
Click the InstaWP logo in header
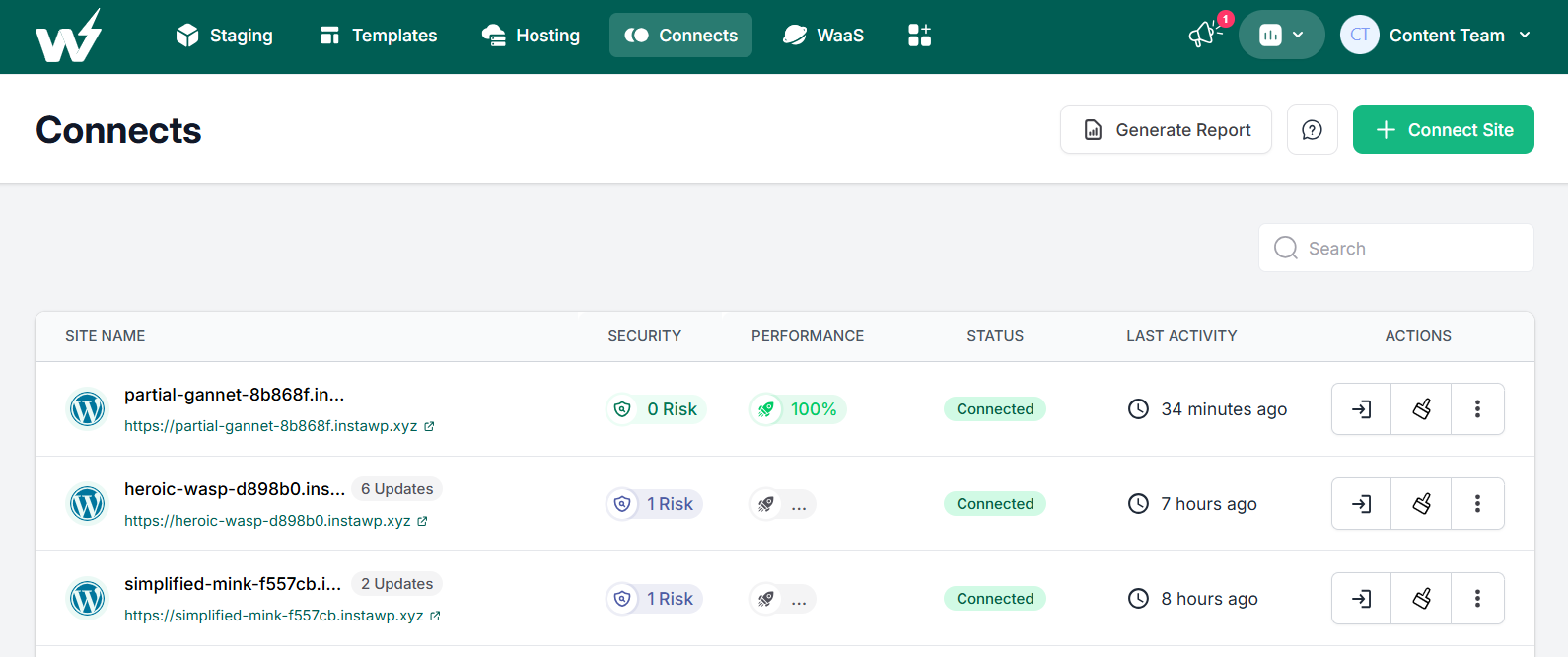[x=68, y=36]
